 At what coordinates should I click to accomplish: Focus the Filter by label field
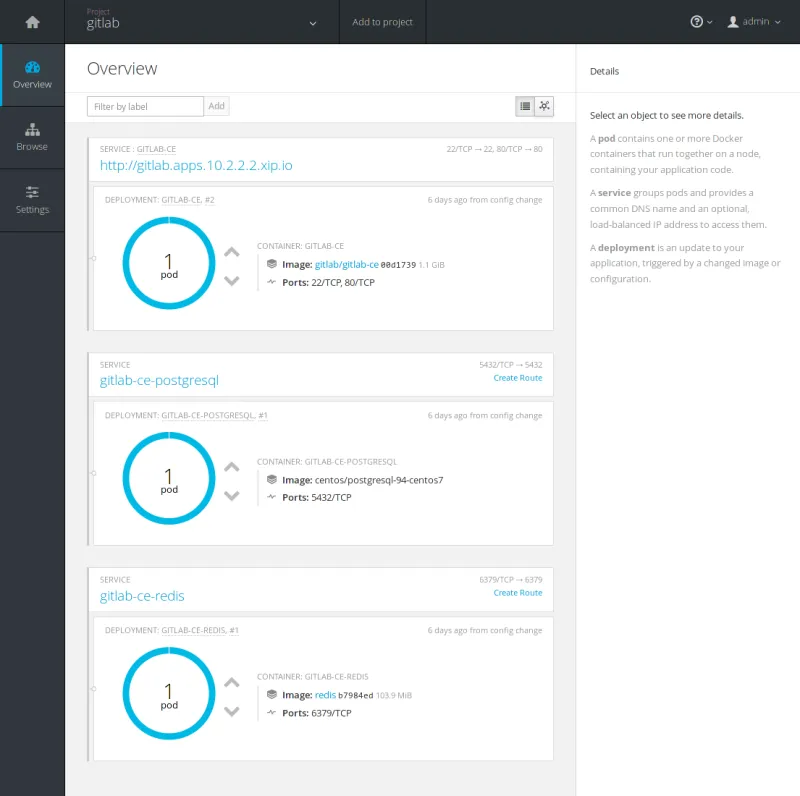click(x=146, y=106)
